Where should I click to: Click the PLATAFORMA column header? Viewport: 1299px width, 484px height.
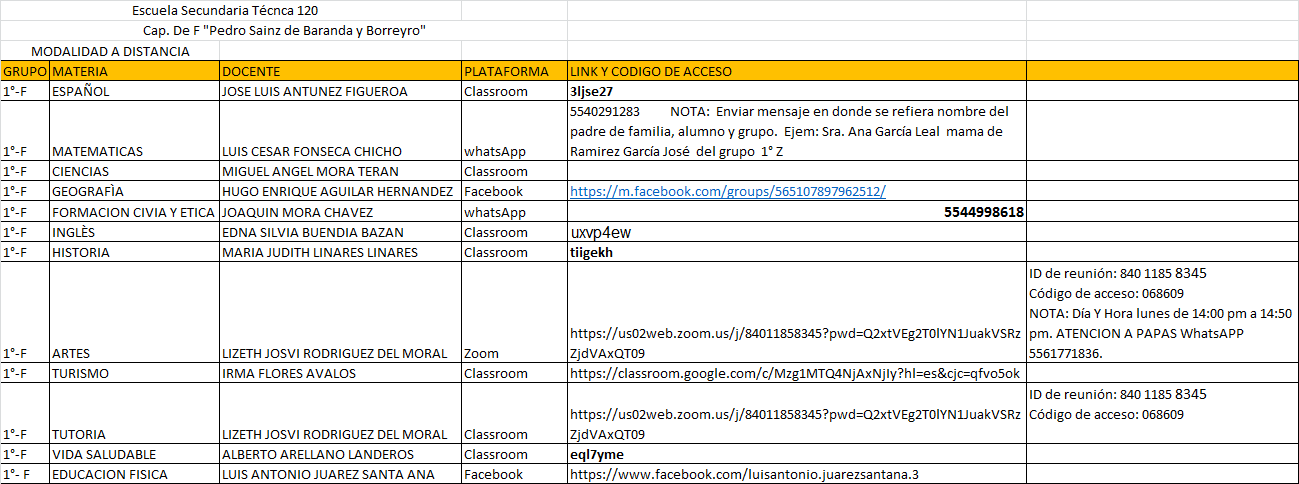514,71
